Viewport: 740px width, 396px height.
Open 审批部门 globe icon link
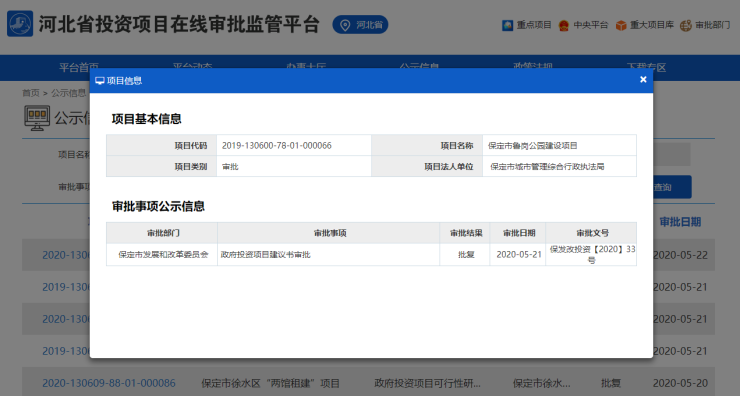(x=686, y=25)
